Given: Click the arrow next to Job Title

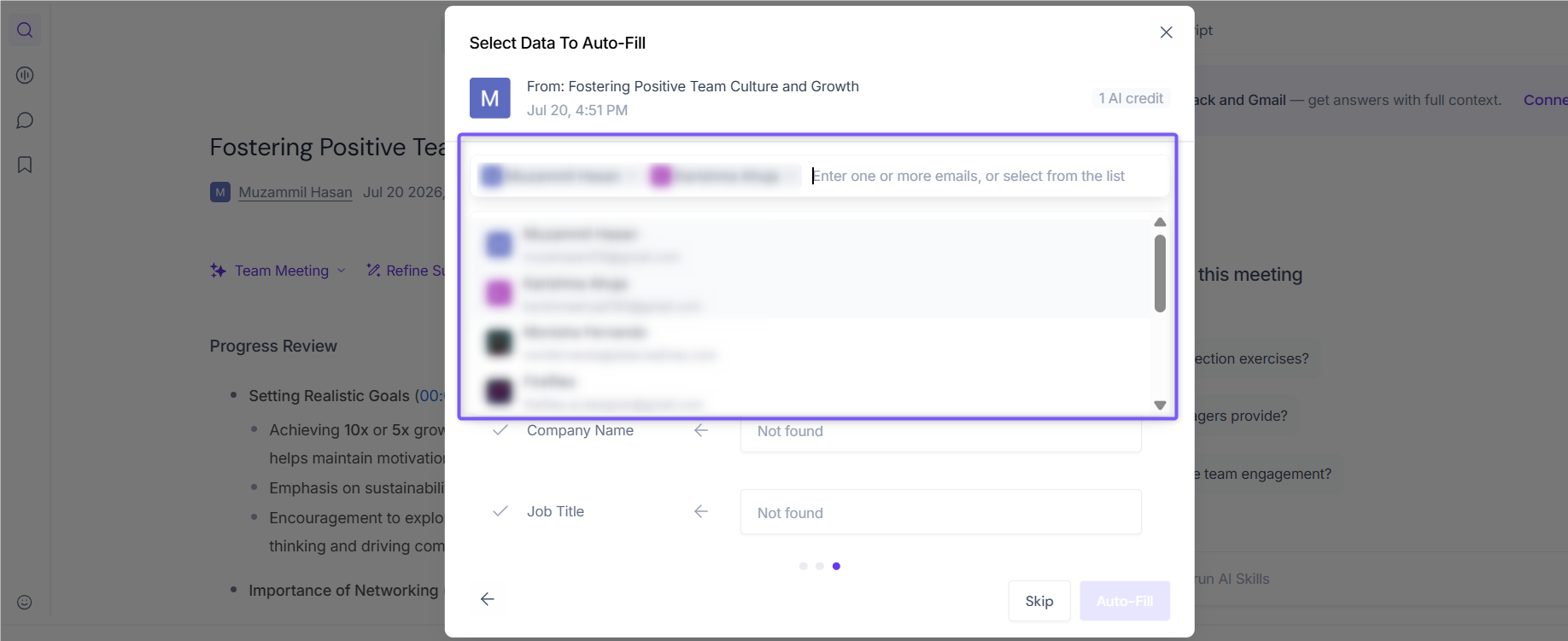Looking at the screenshot, I should pyautogui.click(x=701, y=511).
